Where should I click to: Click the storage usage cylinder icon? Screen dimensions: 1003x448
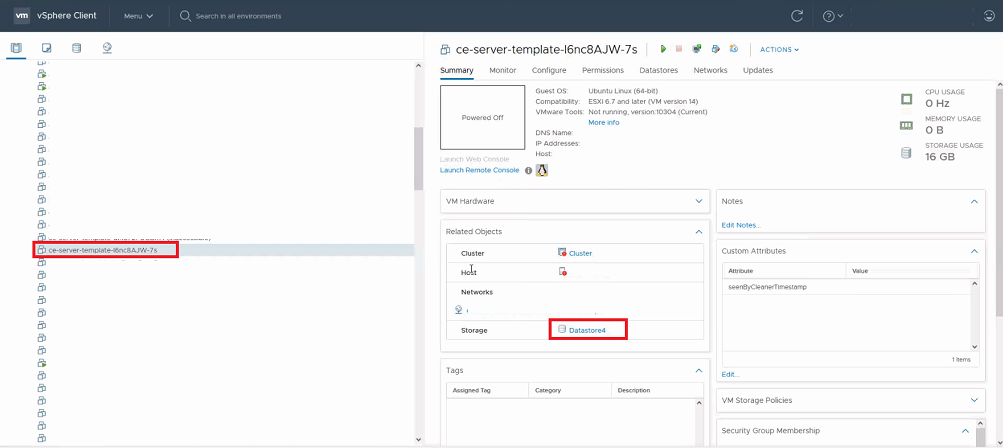tap(906, 152)
